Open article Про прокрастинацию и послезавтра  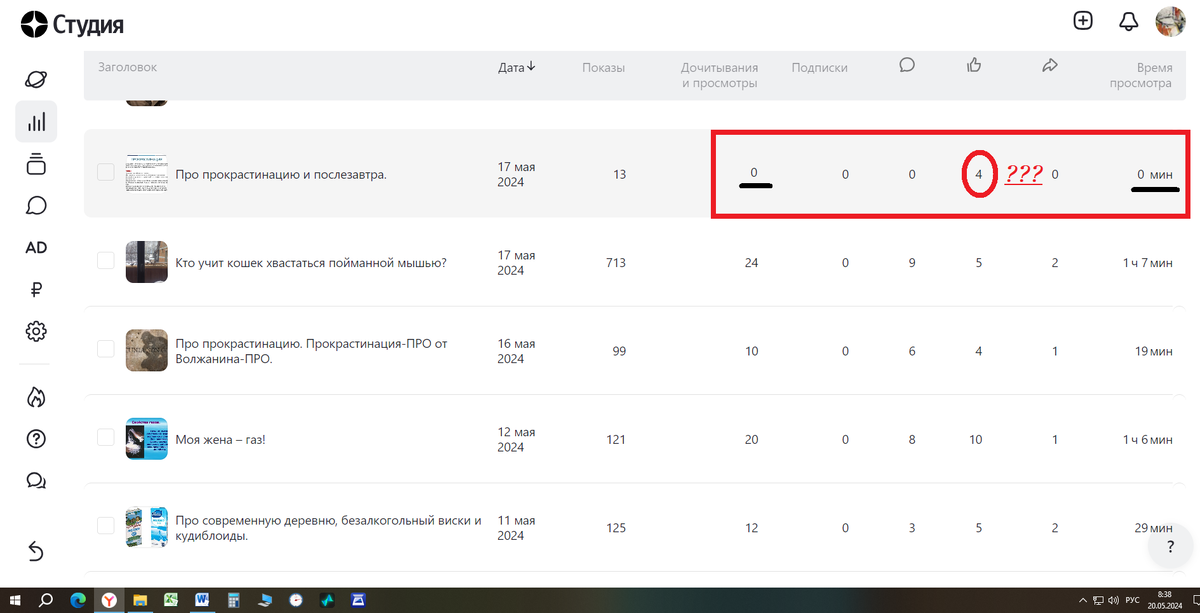(x=281, y=175)
